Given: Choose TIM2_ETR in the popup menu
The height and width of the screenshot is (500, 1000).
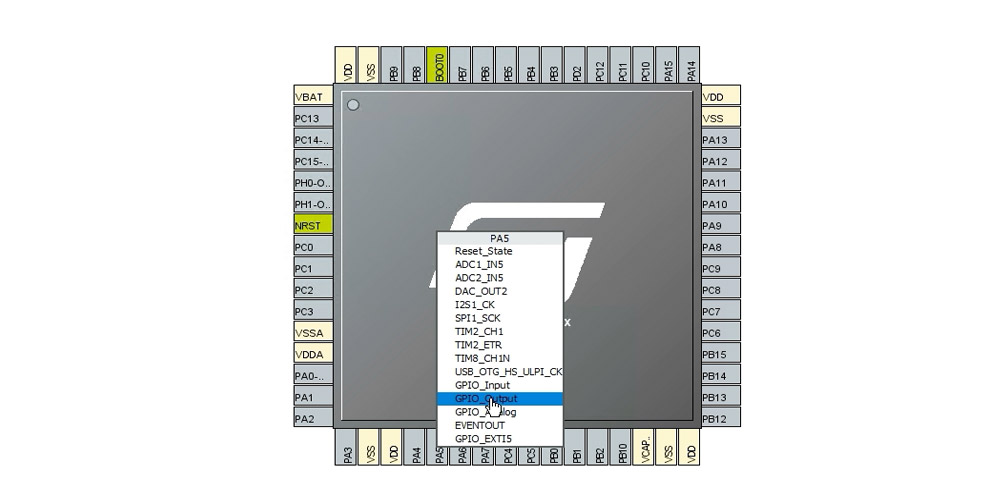Looking at the screenshot, I should pos(499,345).
